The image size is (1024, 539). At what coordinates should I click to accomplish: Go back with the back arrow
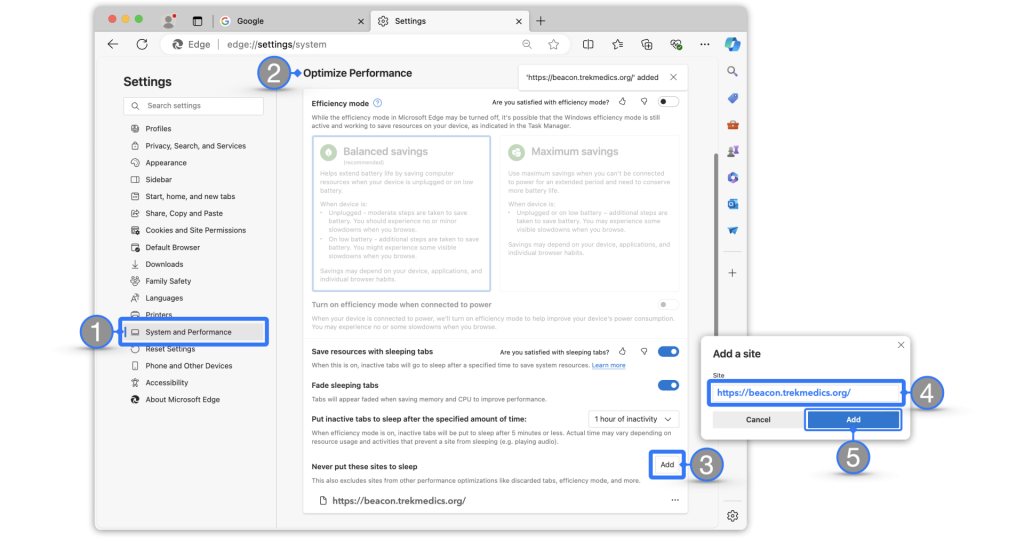click(113, 44)
